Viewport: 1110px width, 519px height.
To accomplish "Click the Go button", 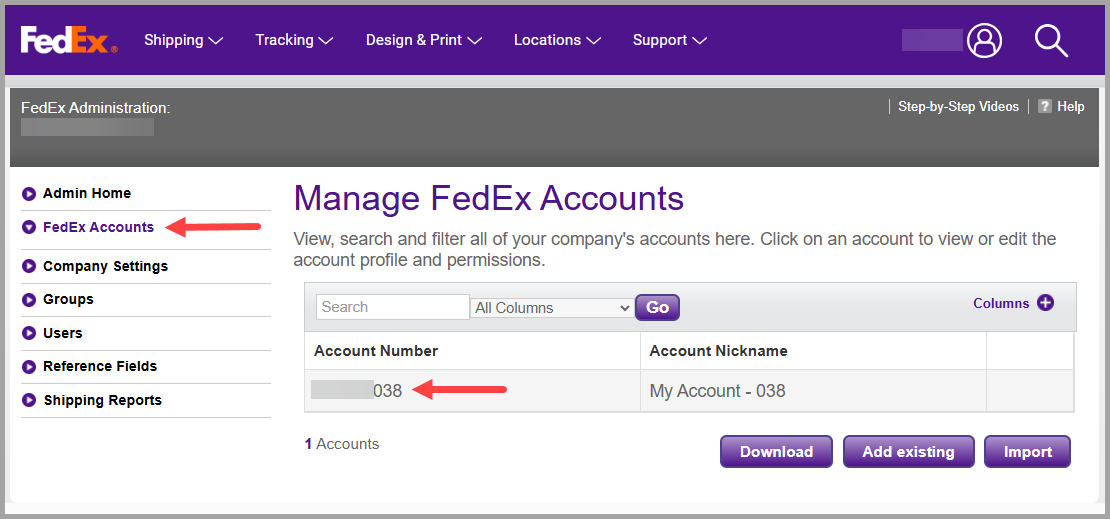I will pos(658,307).
